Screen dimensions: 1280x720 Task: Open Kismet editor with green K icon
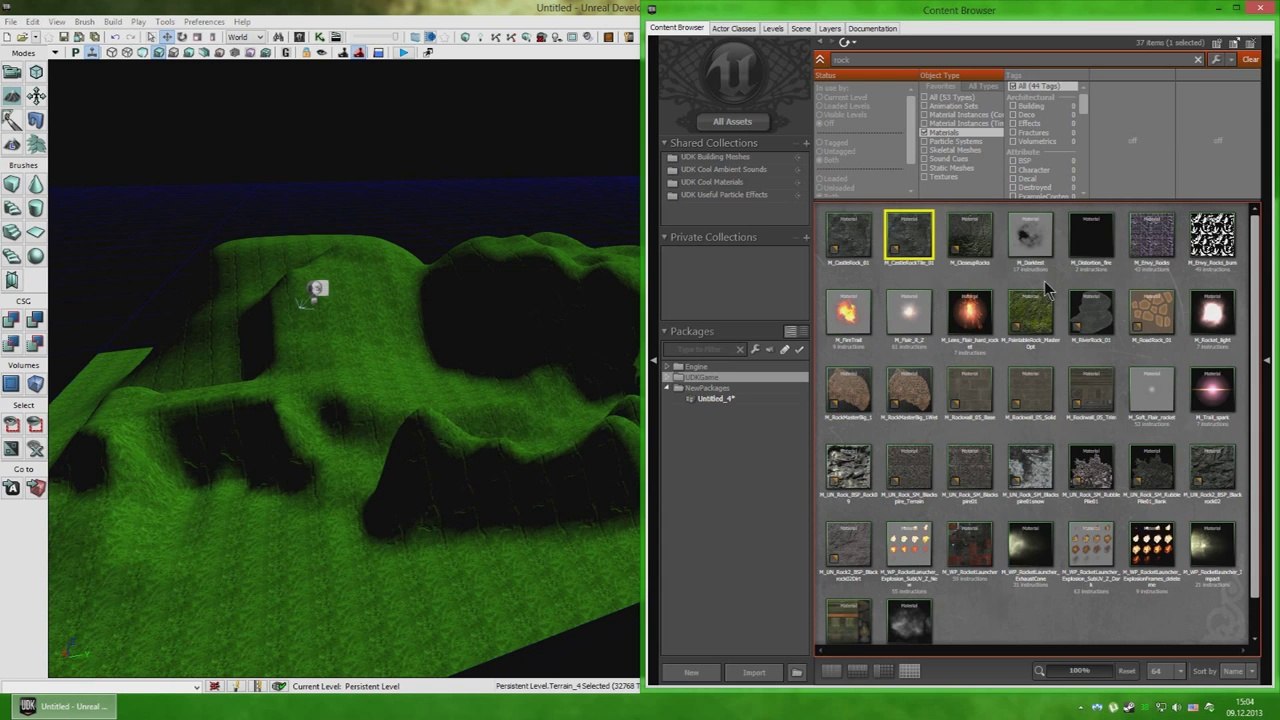319,37
